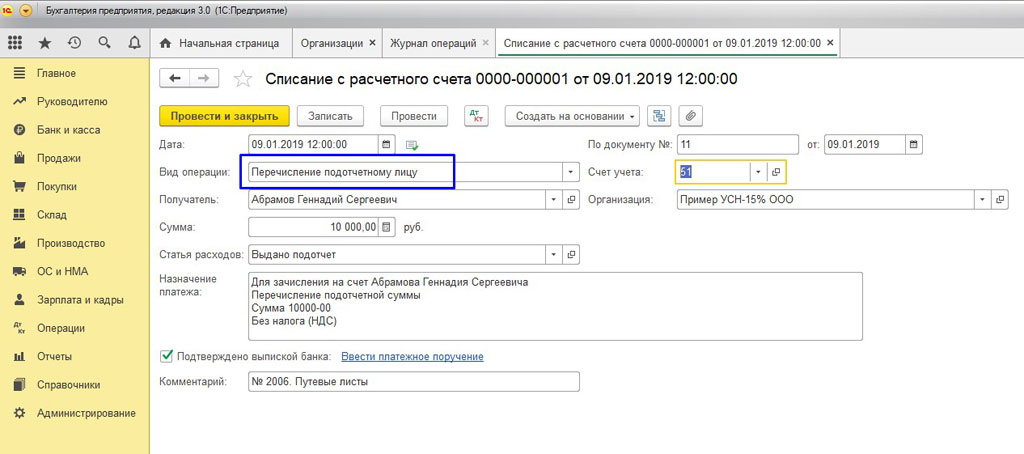Open the History clock icon
This screenshot has width=1024, height=454.
click(74, 43)
